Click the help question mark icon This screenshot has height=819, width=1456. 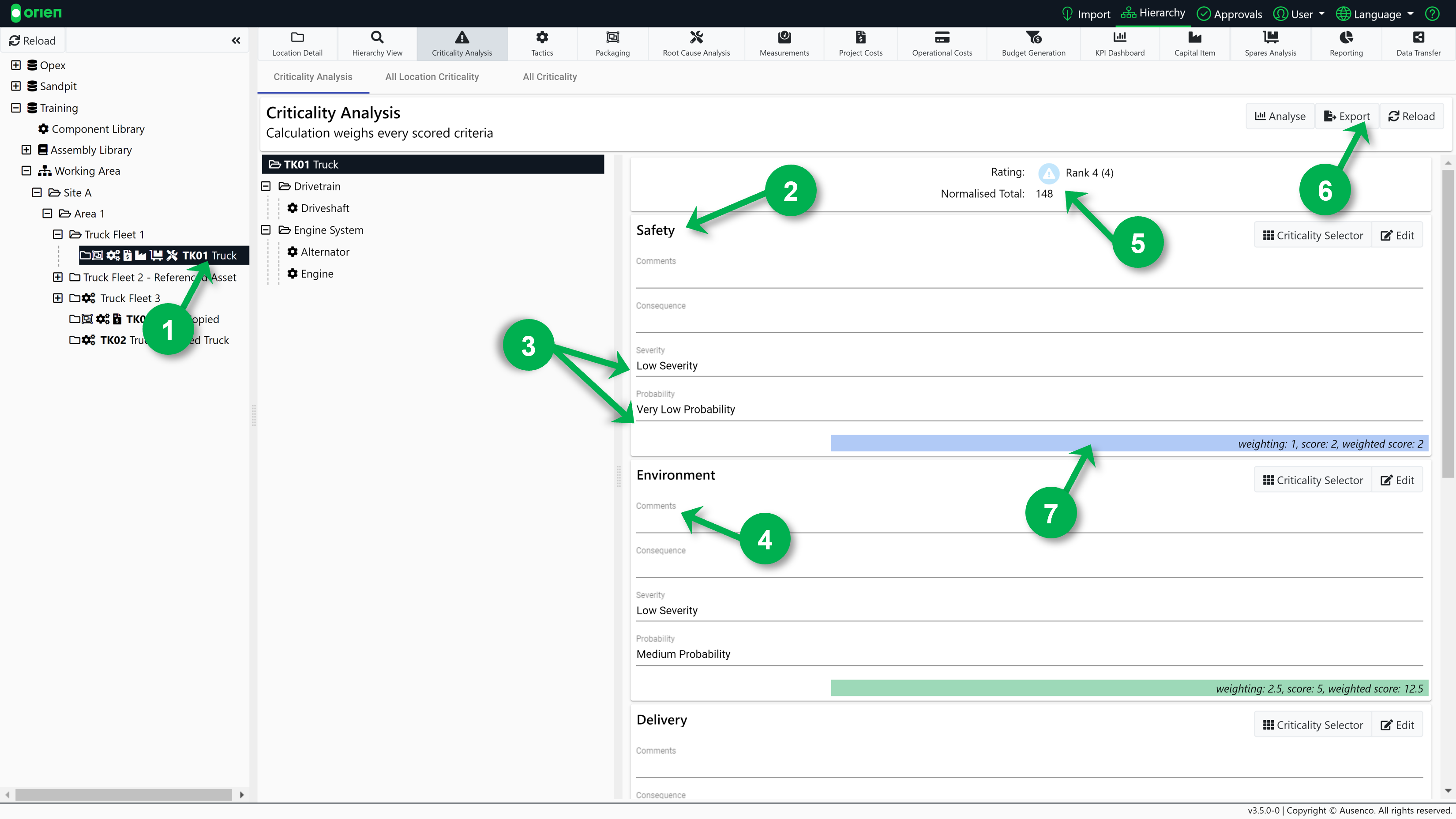(x=1432, y=14)
